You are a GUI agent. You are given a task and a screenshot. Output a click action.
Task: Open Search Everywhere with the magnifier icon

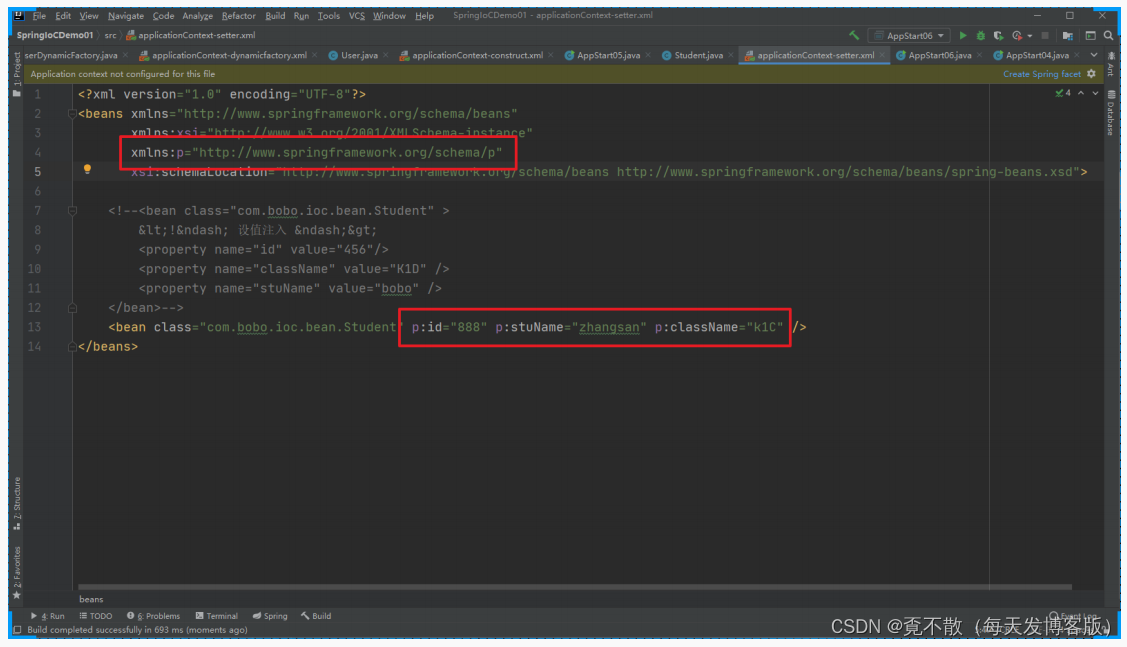click(1108, 35)
